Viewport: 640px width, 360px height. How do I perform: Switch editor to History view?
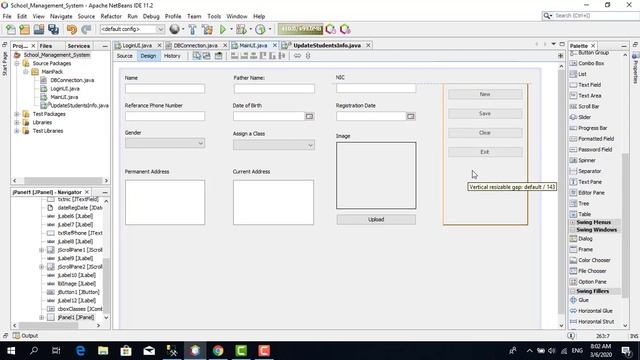172,56
